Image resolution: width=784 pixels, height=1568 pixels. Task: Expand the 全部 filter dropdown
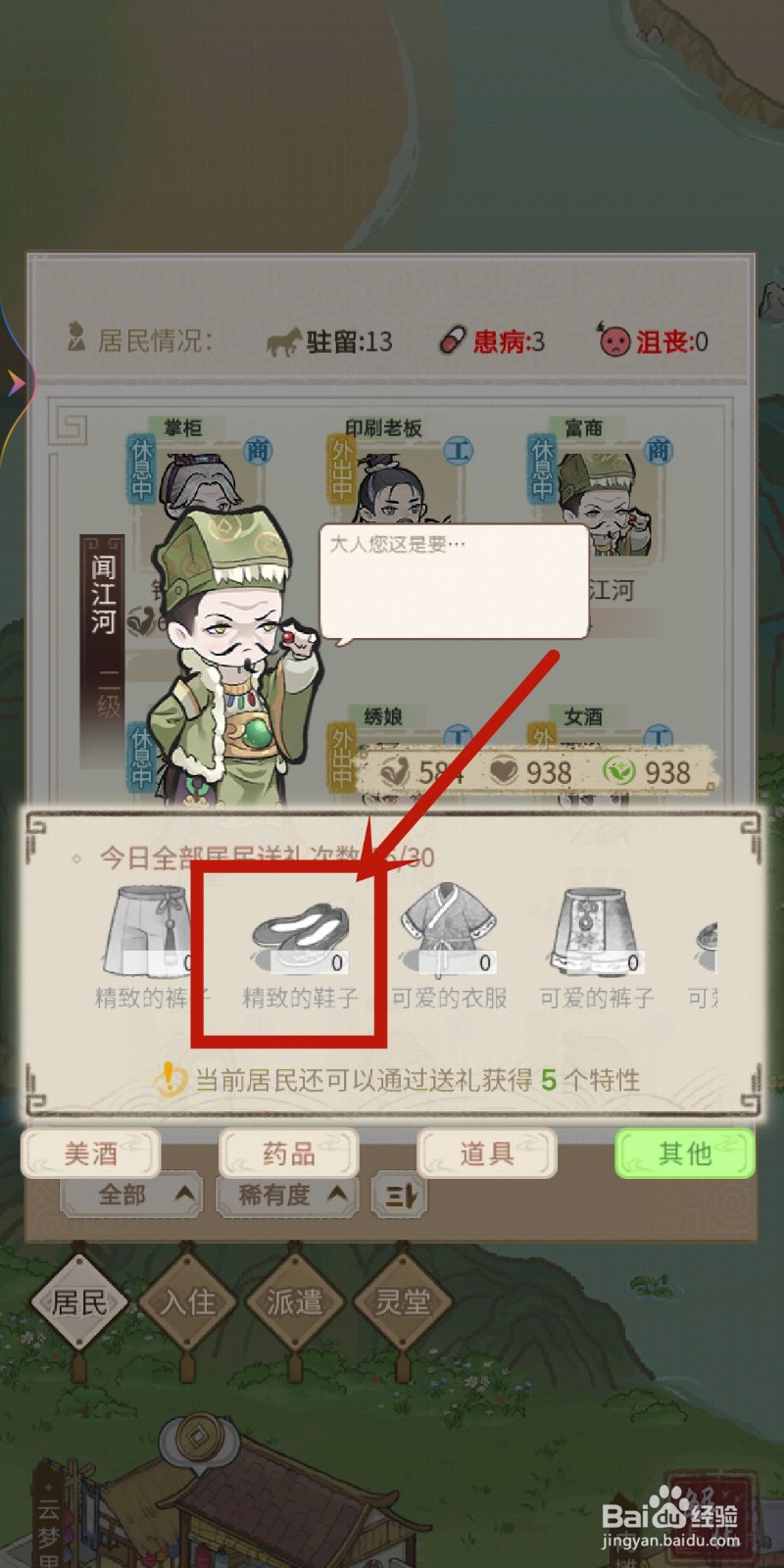131,1196
